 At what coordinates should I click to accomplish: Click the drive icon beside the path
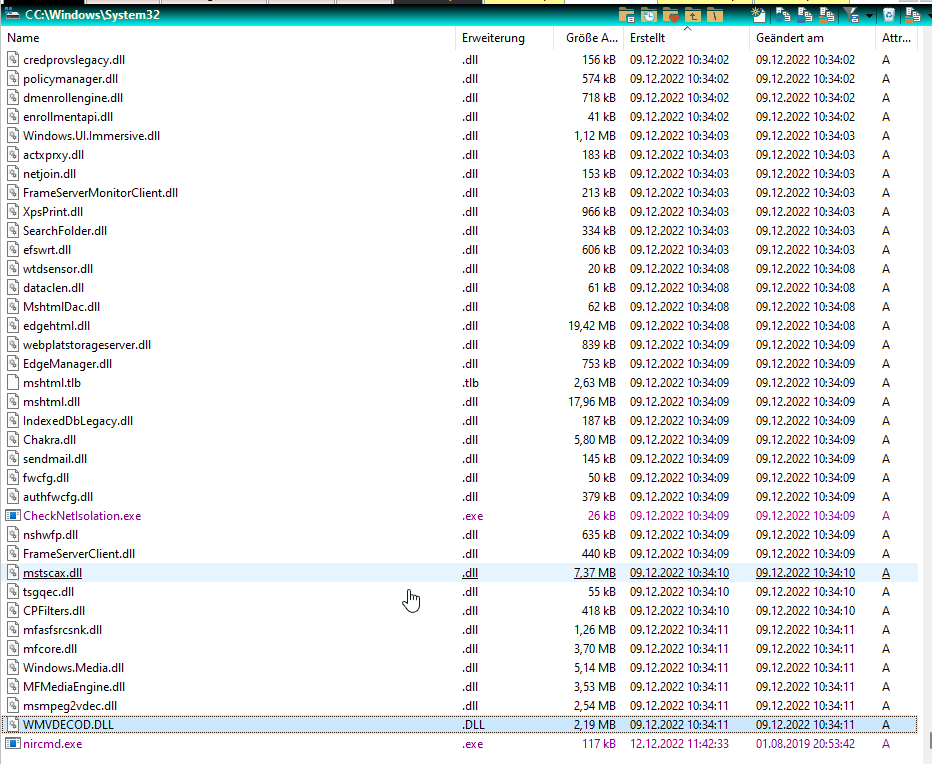point(12,14)
